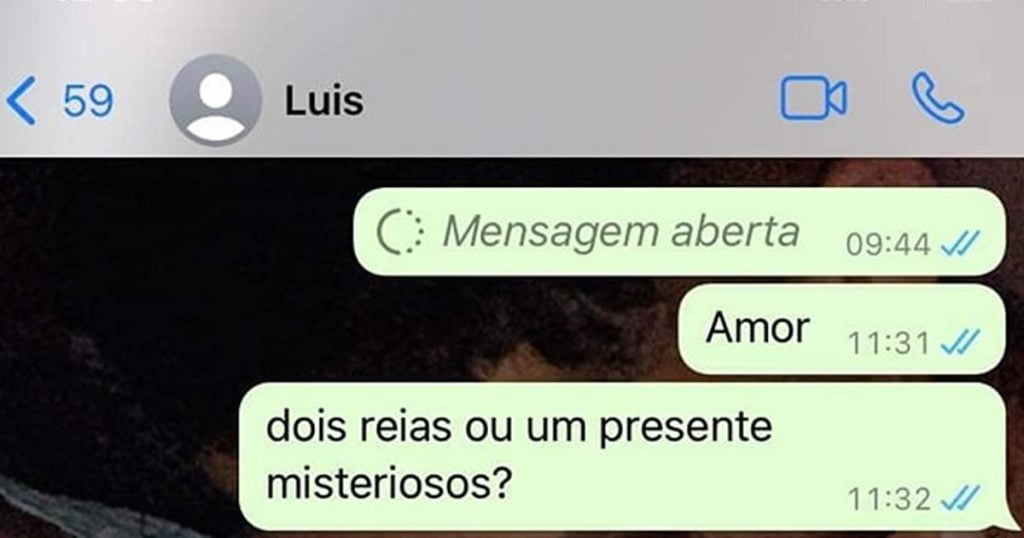The width and height of the screenshot is (1024, 538).
Task: Tap the view-once dashed circle icon
Action: (x=400, y=232)
